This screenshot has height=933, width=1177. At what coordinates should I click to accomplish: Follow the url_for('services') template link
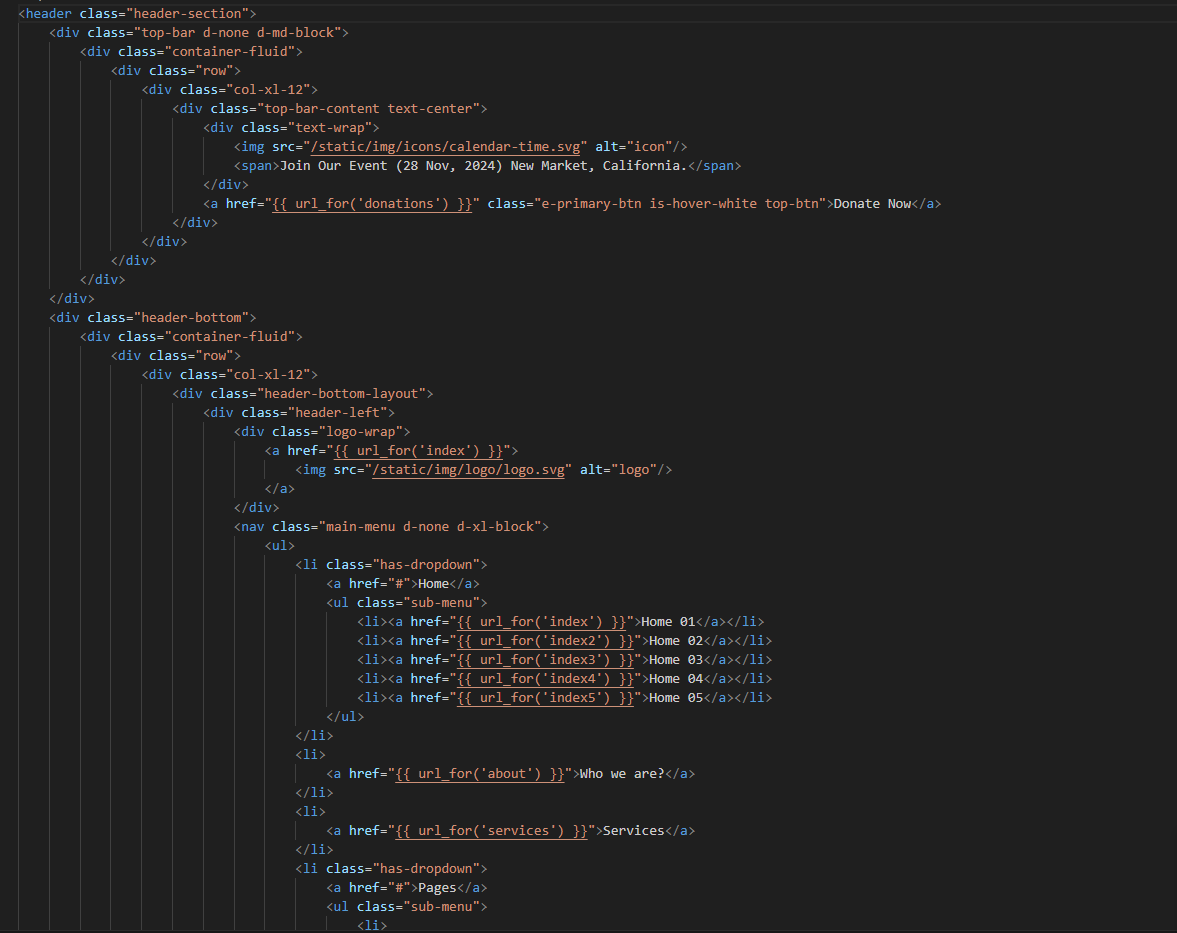tap(490, 830)
